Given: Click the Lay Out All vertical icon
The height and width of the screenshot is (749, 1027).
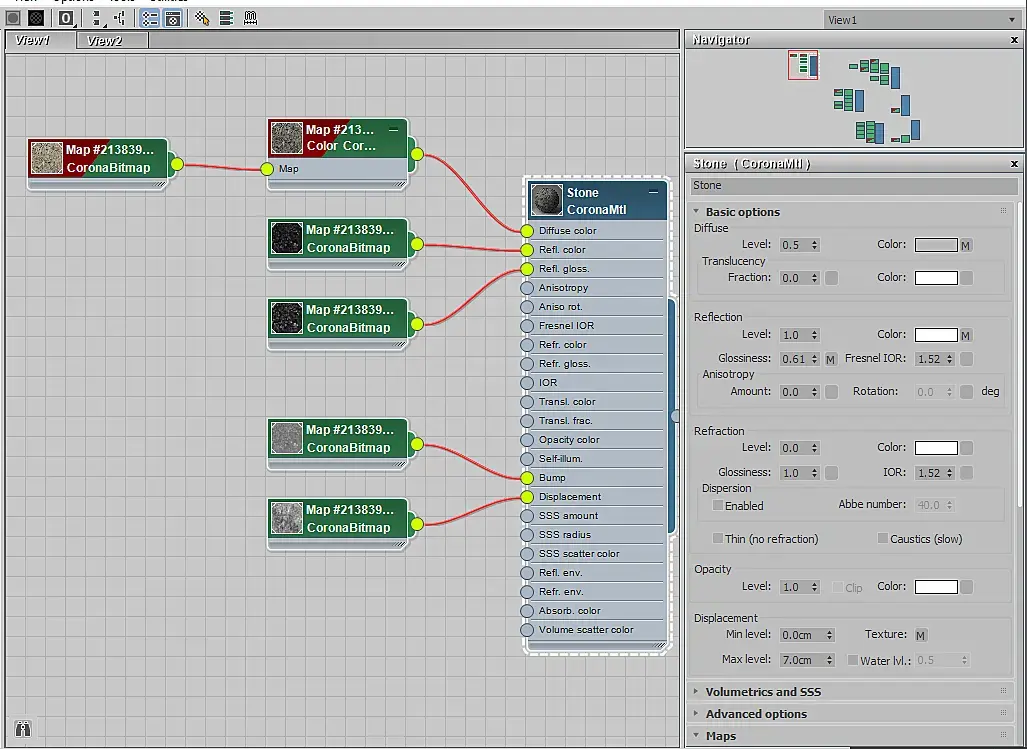Looking at the screenshot, I should coord(97,18).
